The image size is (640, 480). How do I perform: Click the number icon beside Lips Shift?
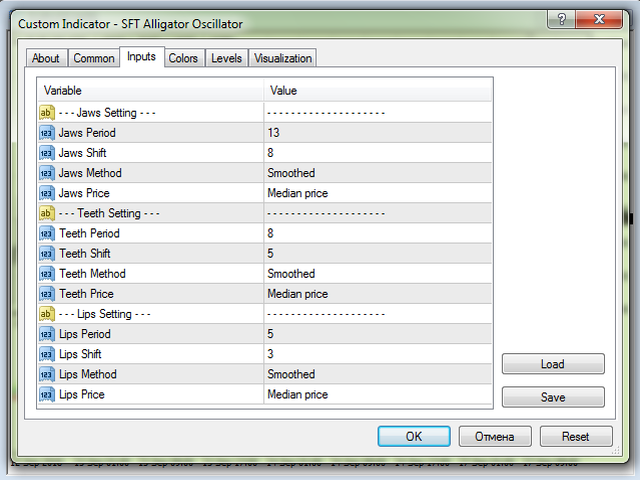coord(47,354)
